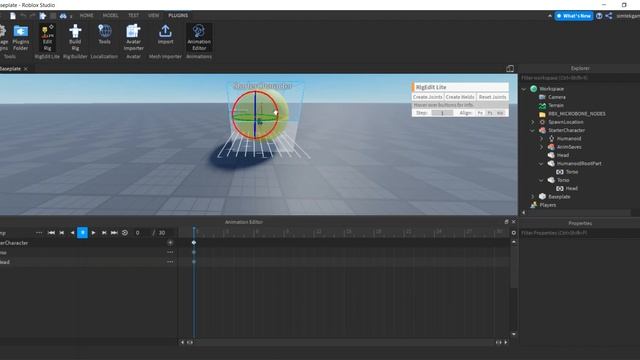Open the Plugins Folder
The width and height of the screenshot is (640, 360).
tap(20, 38)
